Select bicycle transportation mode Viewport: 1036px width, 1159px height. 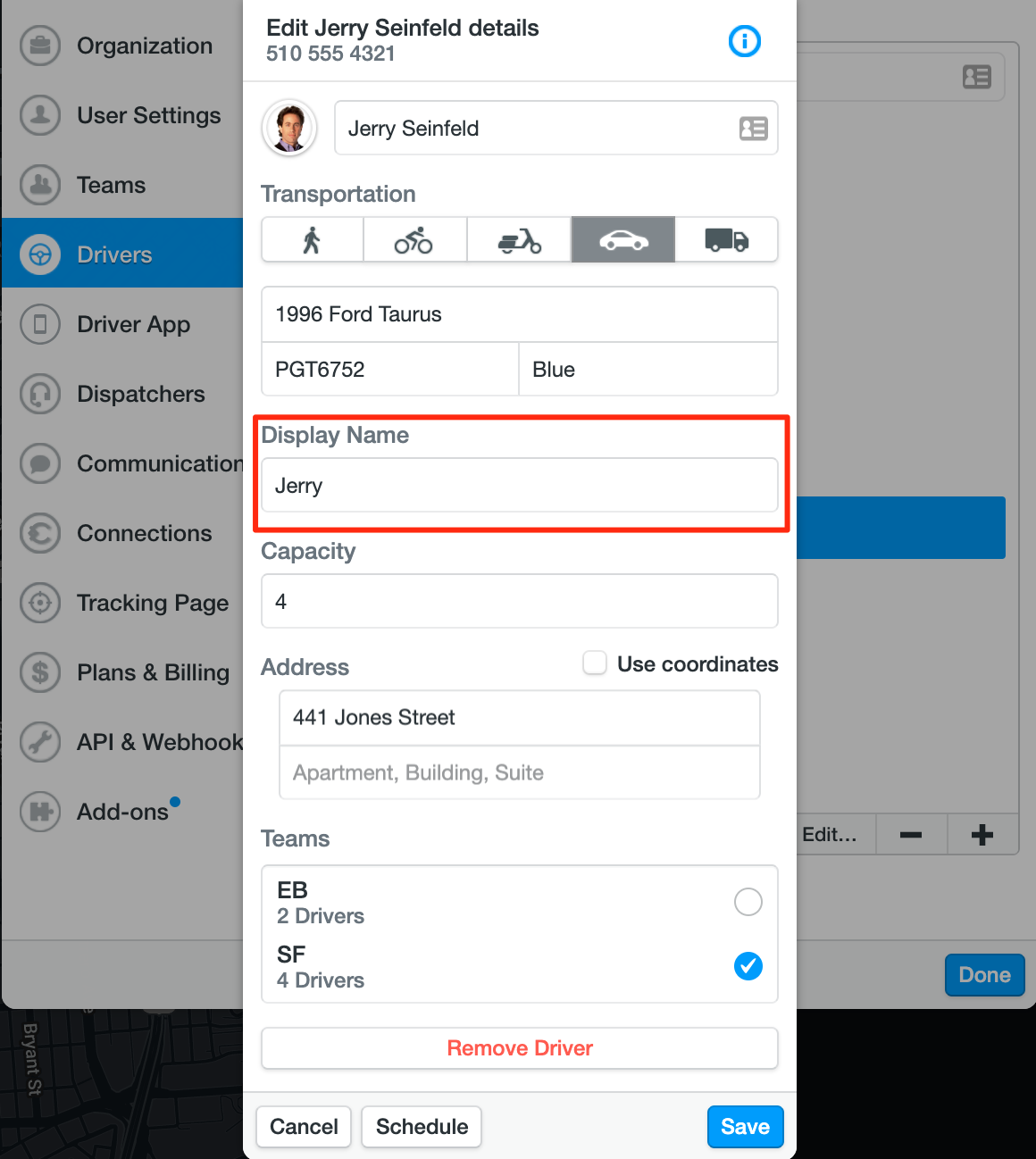(414, 240)
